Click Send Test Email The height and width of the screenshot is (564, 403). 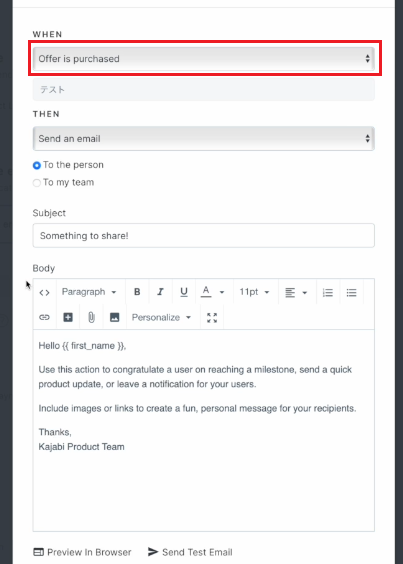pyautogui.click(x=190, y=552)
